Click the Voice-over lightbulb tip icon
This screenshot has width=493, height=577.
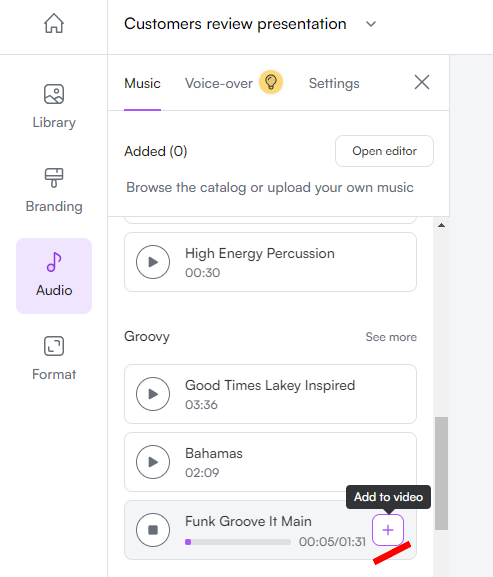(x=271, y=82)
